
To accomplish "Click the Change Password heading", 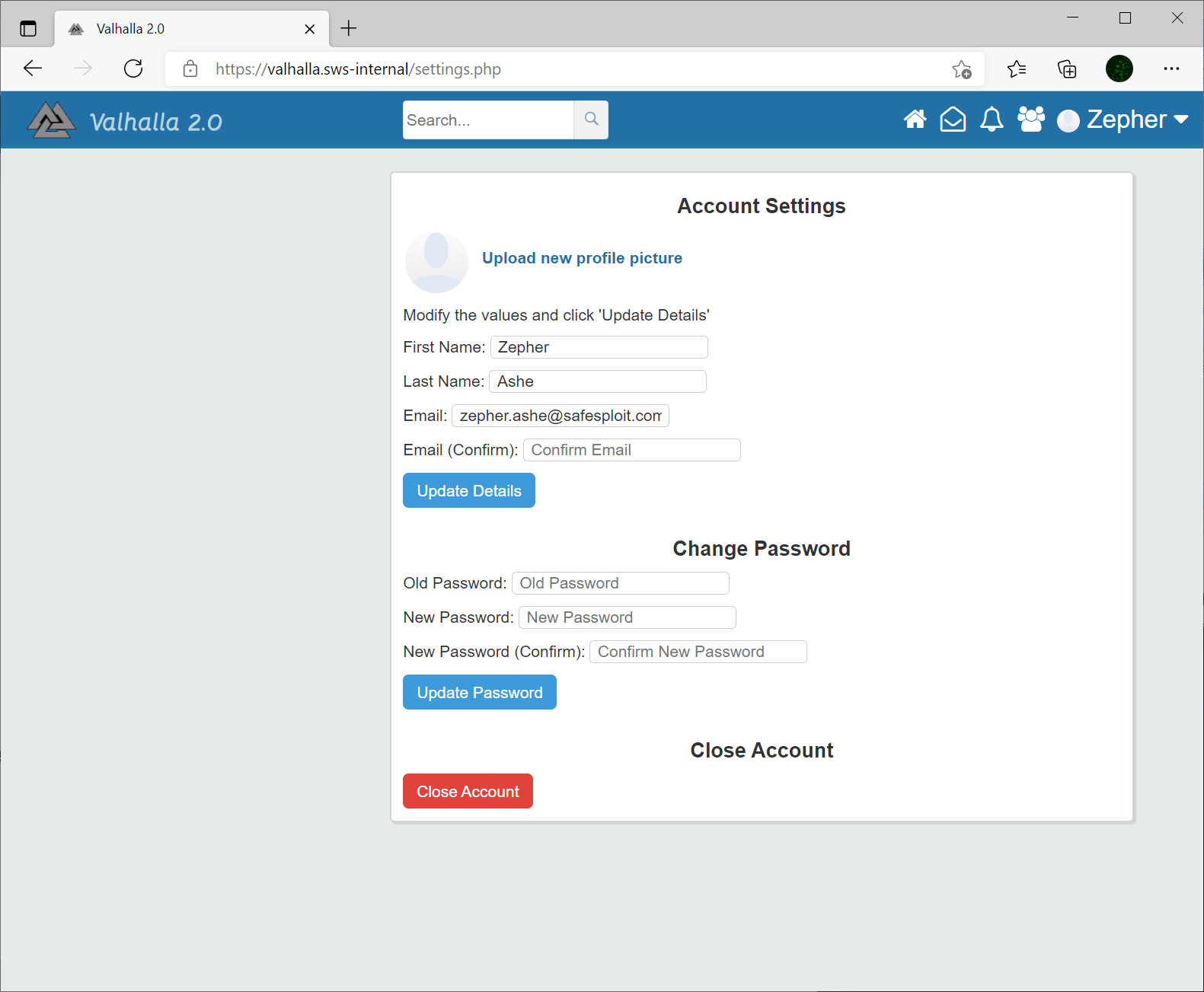I will (x=762, y=549).
